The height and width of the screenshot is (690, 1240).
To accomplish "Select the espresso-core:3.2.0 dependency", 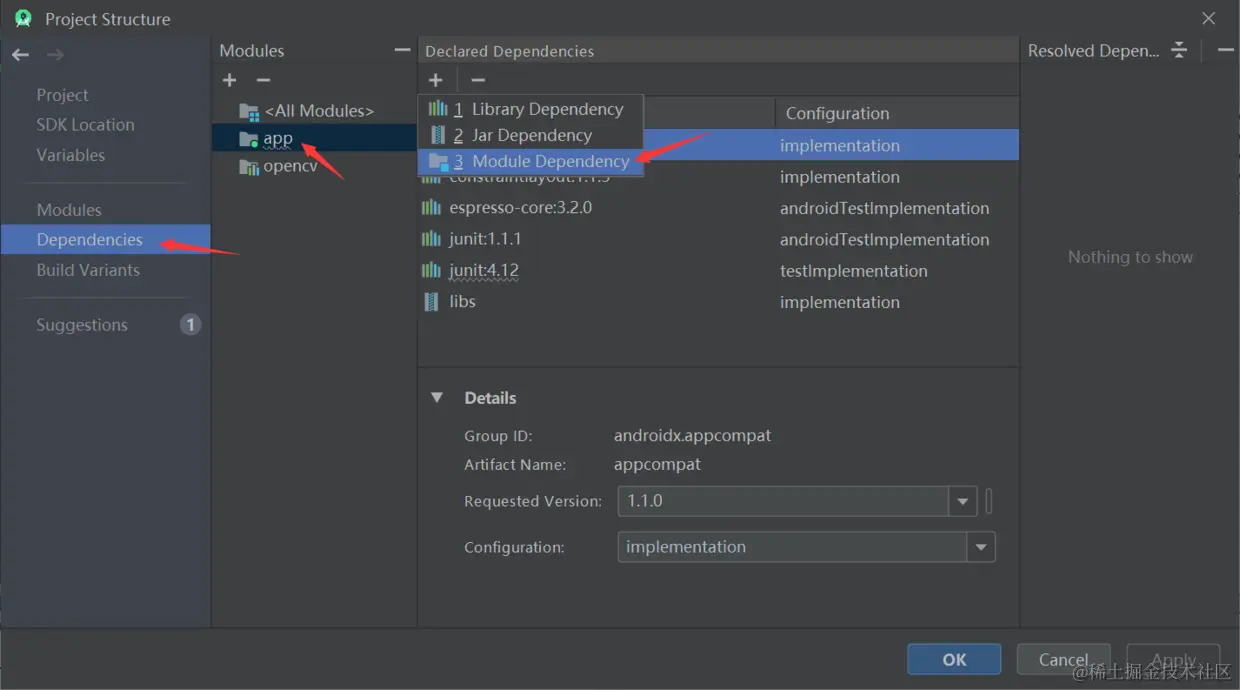I will [x=520, y=208].
